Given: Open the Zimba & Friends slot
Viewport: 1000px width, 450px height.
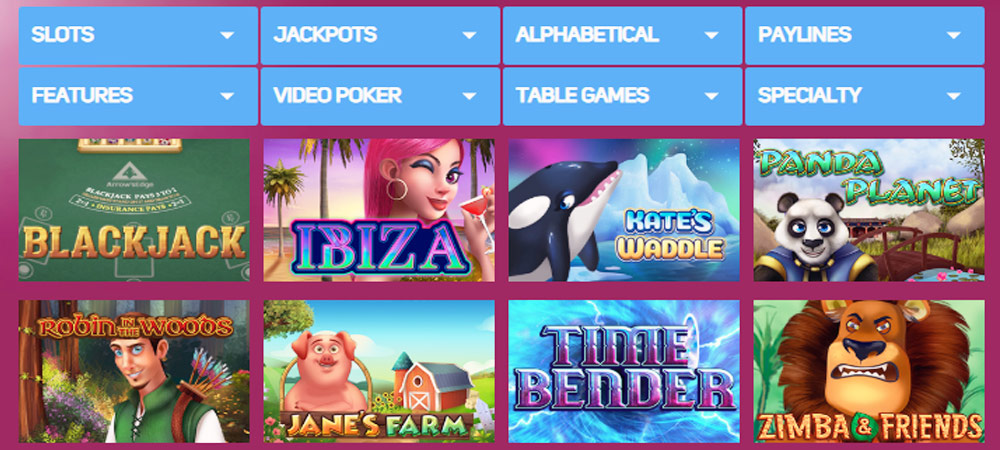Looking at the screenshot, I should (869, 372).
